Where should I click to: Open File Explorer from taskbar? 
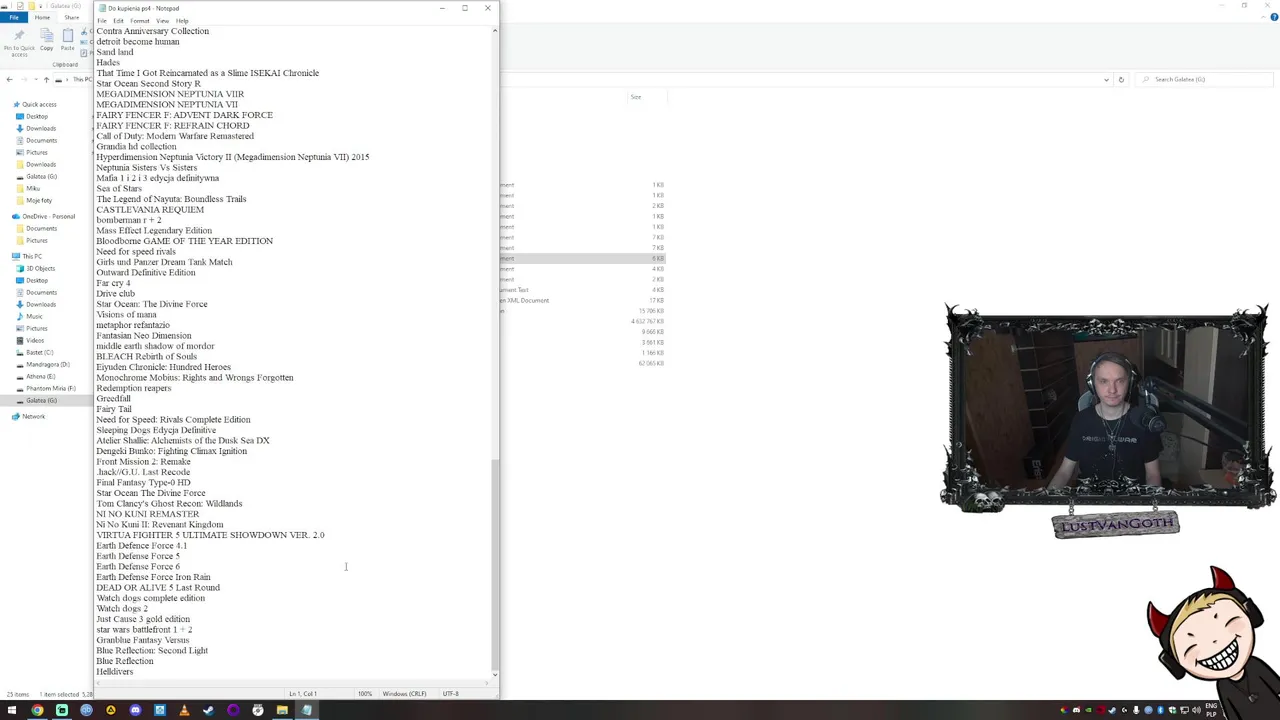[x=282, y=710]
